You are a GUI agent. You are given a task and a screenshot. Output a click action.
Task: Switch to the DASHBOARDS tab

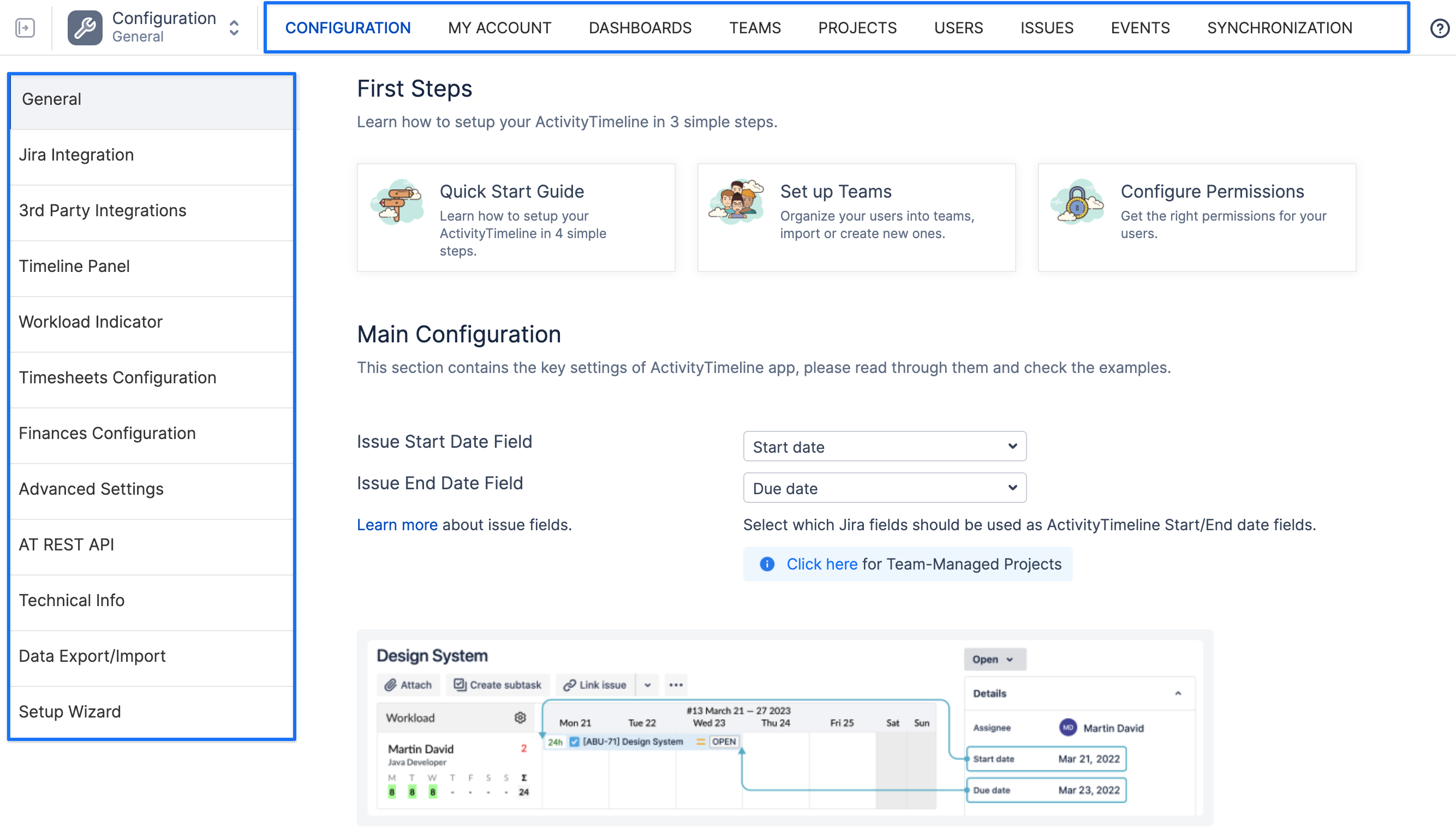(x=640, y=27)
